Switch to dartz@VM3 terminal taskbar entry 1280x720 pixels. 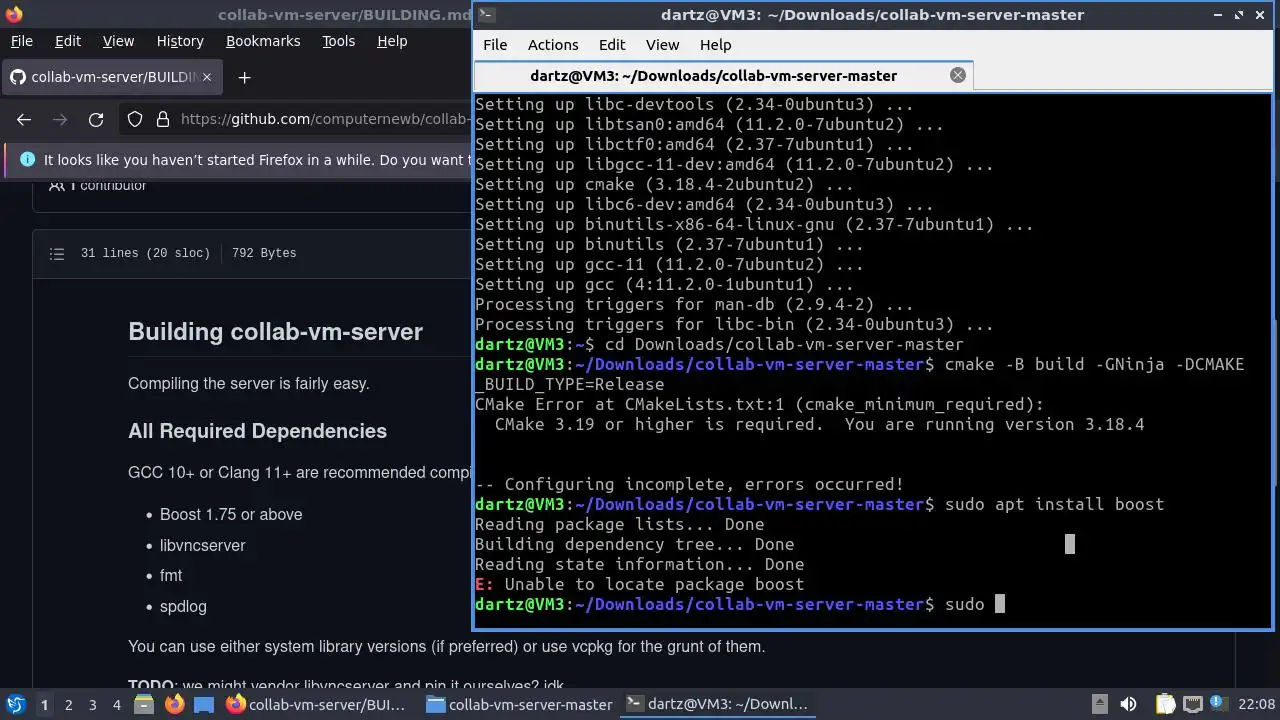[x=719, y=705]
